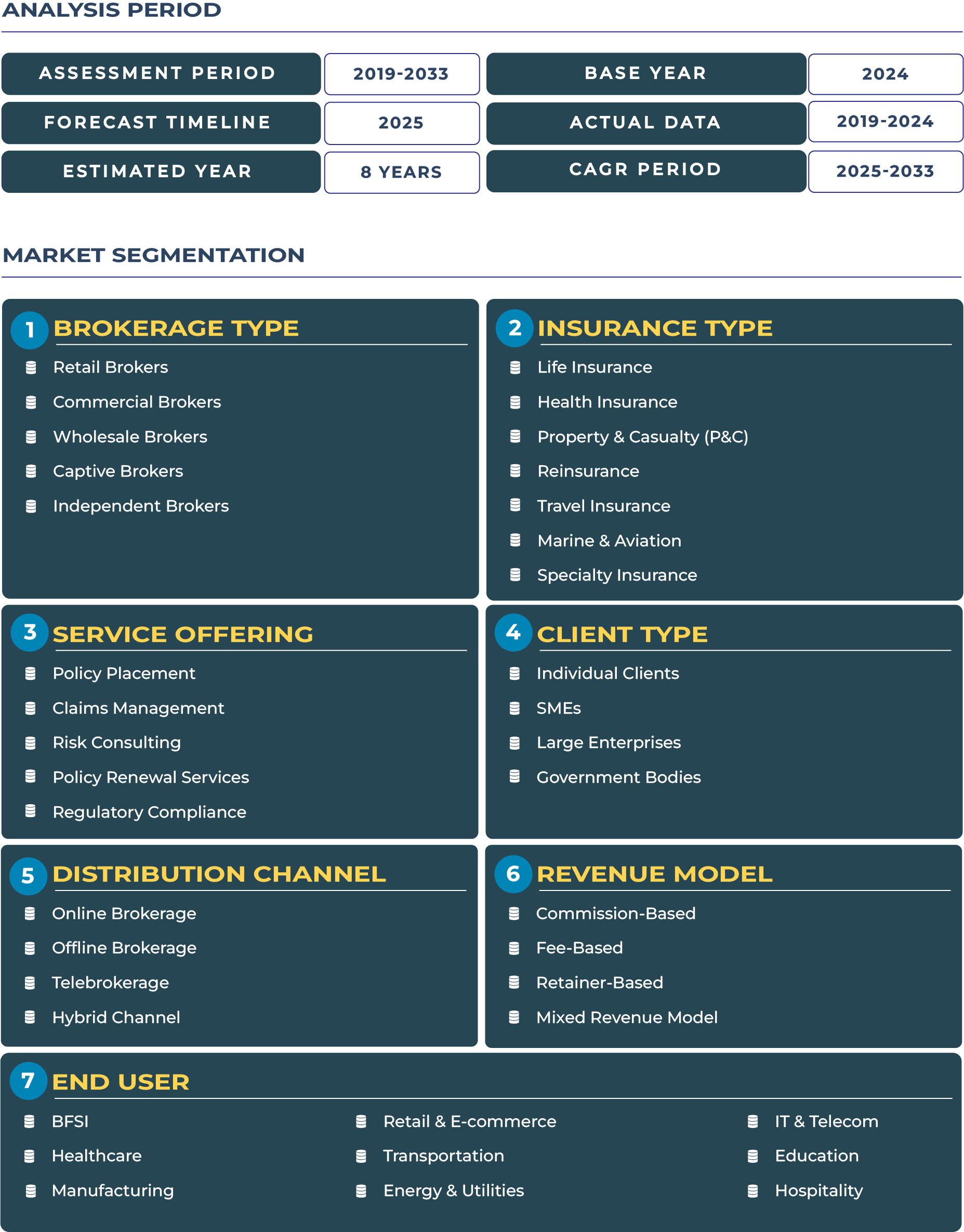Screen dimensions: 964x1232
Task: Click the bullet icon beside Telebrokerage
Action: pos(30,983)
